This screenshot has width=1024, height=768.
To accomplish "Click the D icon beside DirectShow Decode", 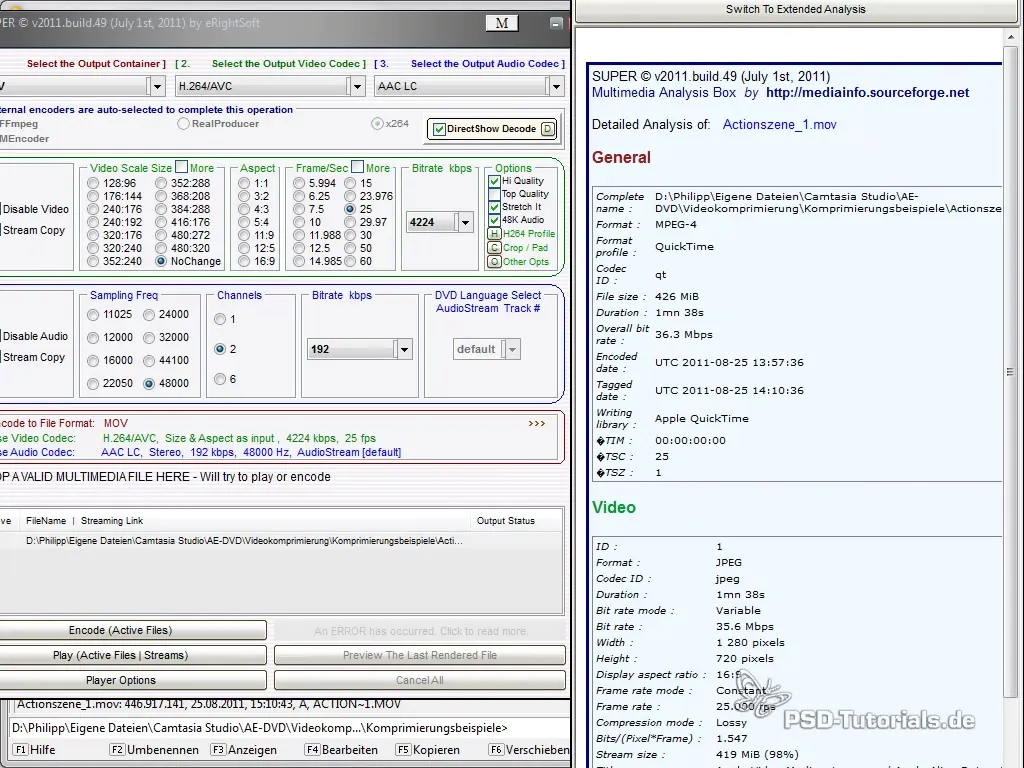I will pyautogui.click(x=548, y=129).
